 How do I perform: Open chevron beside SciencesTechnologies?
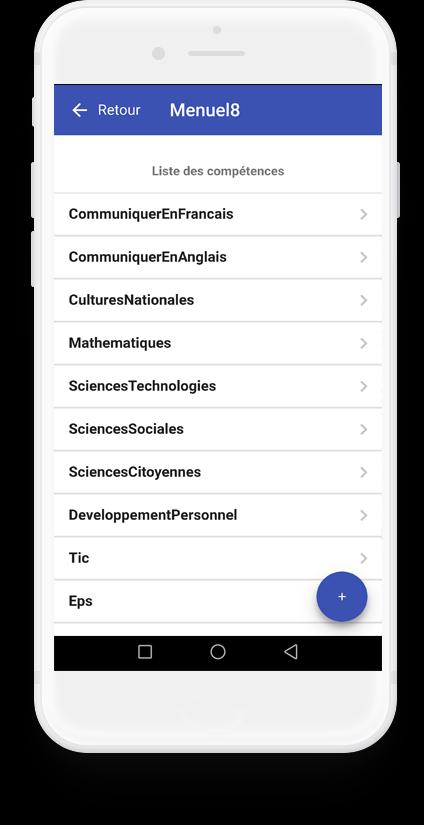pyautogui.click(x=364, y=386)
